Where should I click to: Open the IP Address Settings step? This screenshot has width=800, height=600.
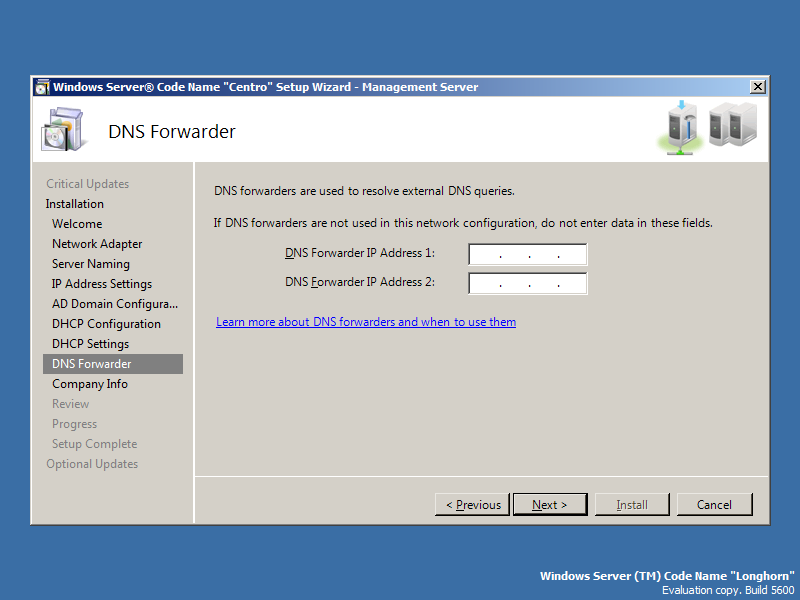coord(102,284)
